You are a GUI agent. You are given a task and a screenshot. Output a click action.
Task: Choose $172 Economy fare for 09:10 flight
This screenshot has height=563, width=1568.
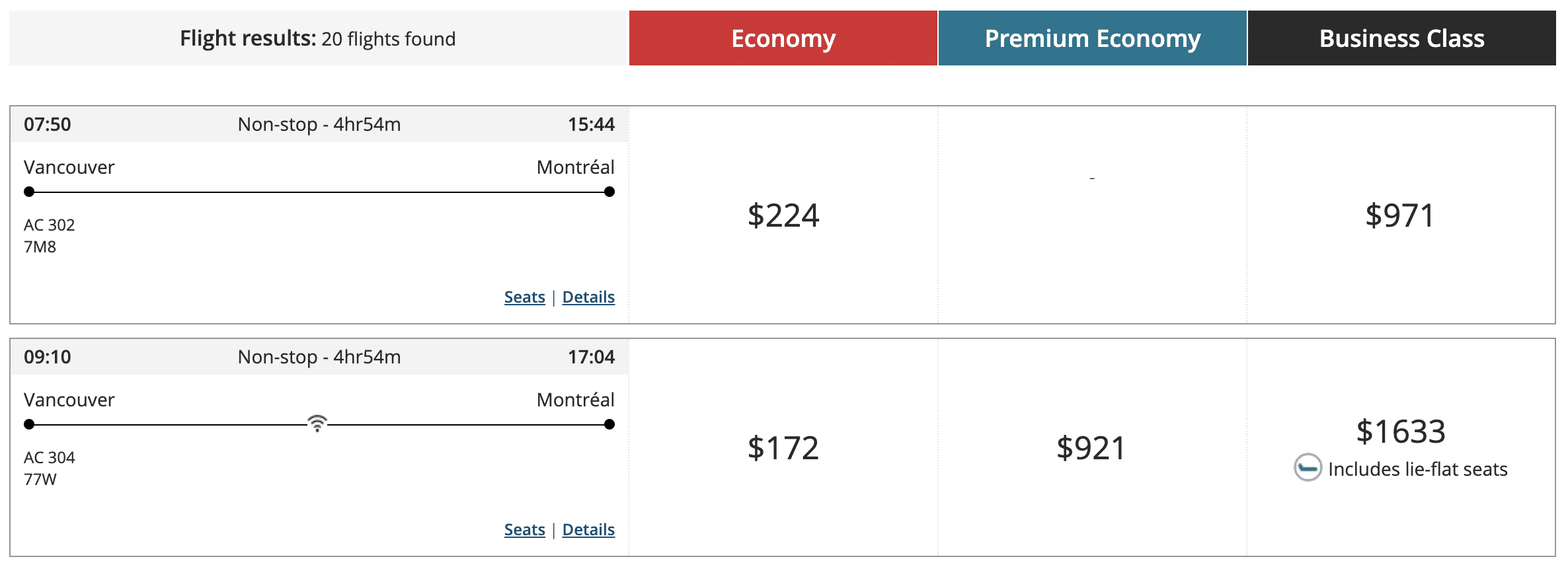[783, 448]
